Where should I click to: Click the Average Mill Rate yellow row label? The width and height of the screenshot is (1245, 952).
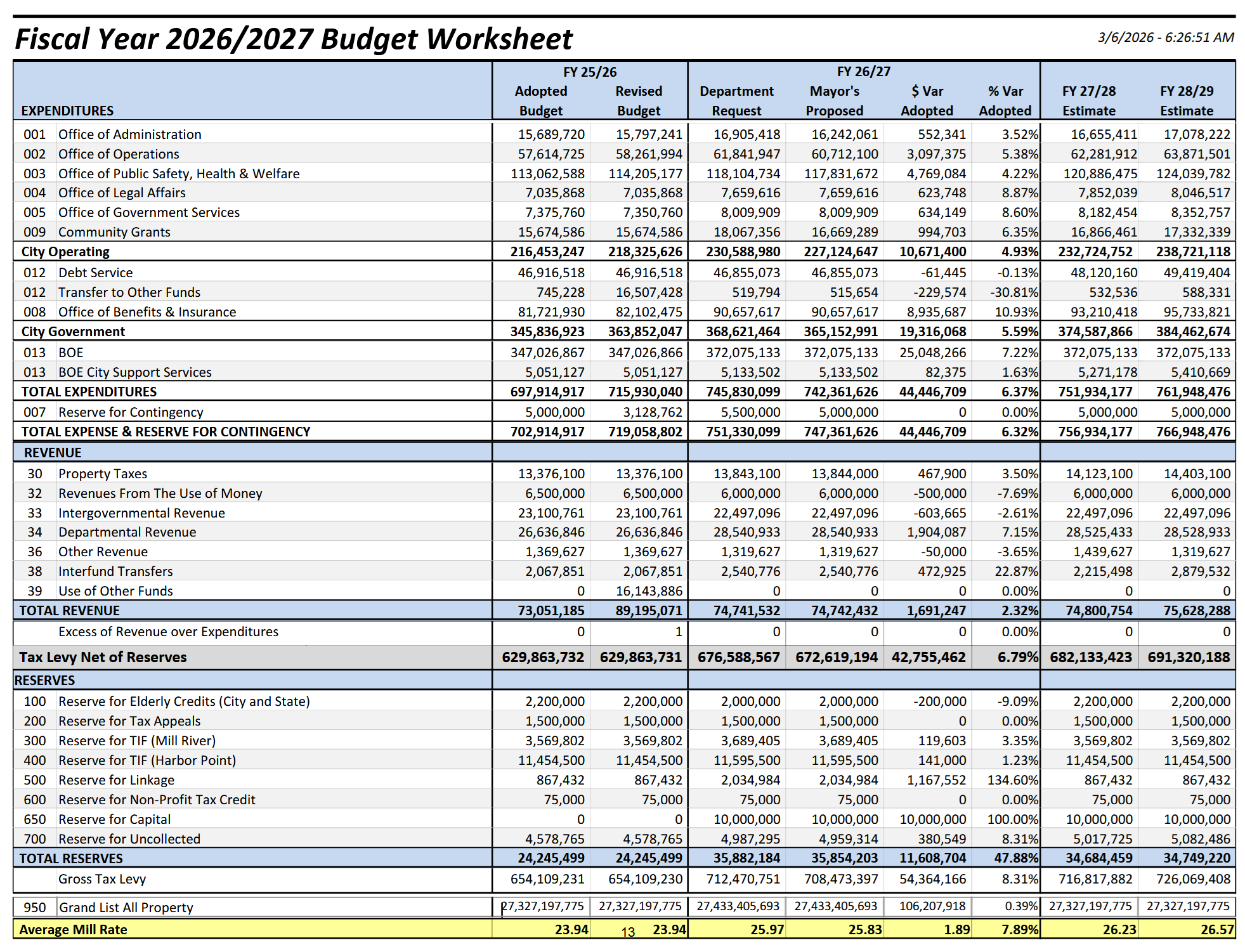pos(73,930)
